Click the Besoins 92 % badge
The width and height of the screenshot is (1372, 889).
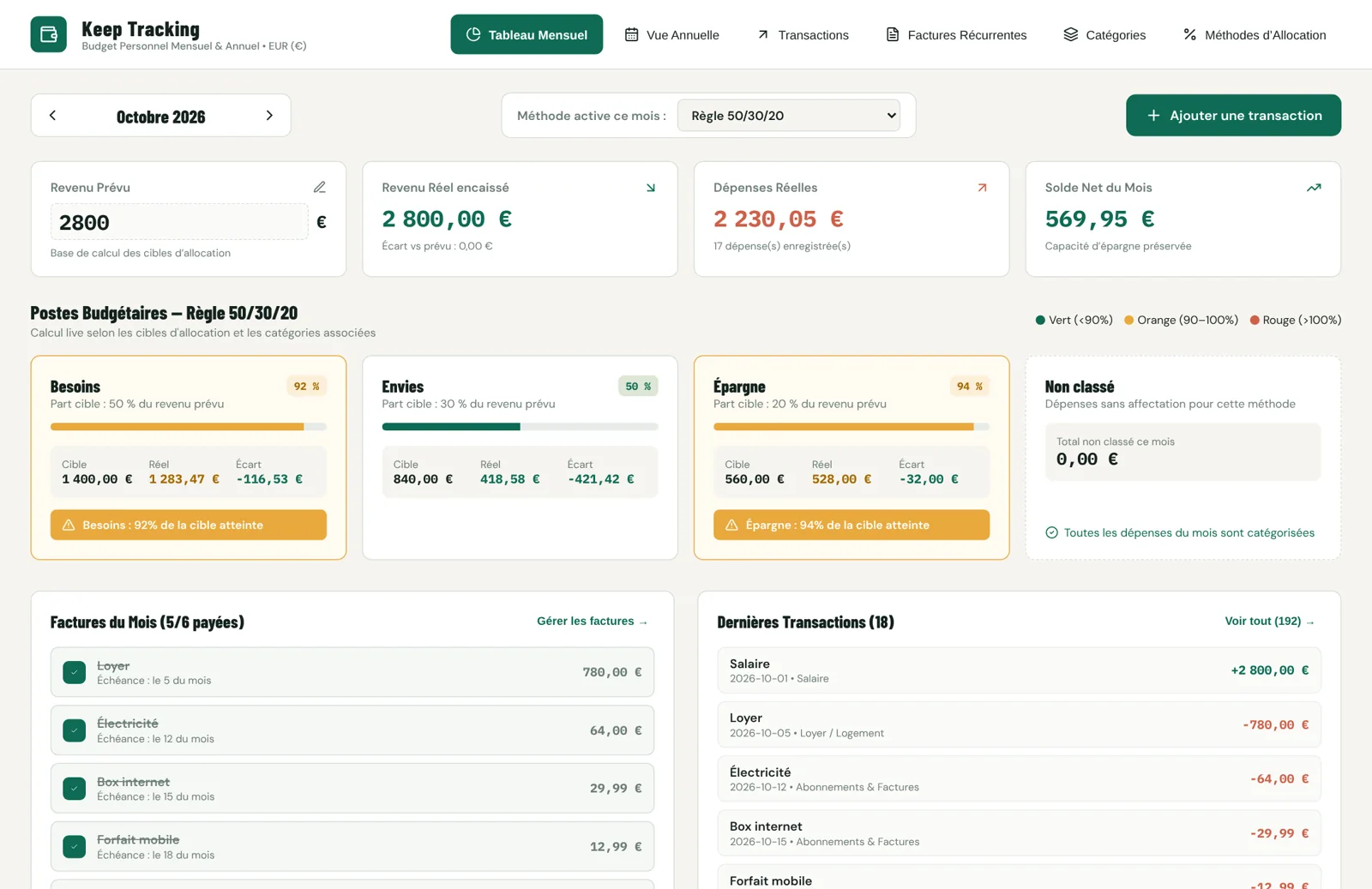click(306, 387)
